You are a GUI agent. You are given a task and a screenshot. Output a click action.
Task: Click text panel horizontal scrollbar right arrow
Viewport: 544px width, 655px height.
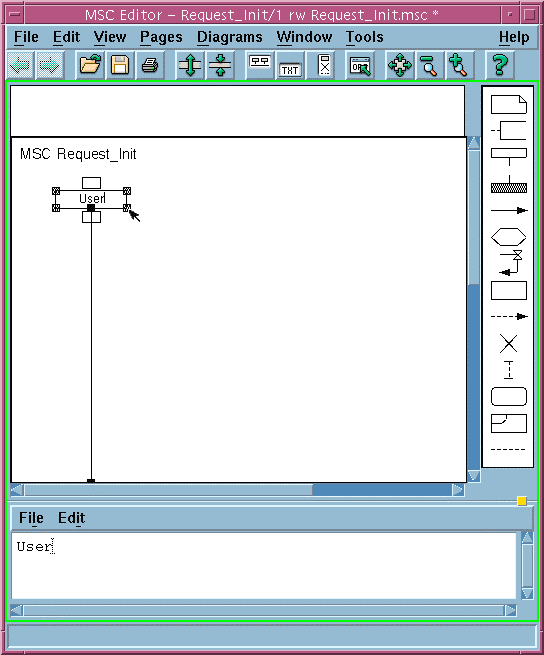(x=511, y=610)
